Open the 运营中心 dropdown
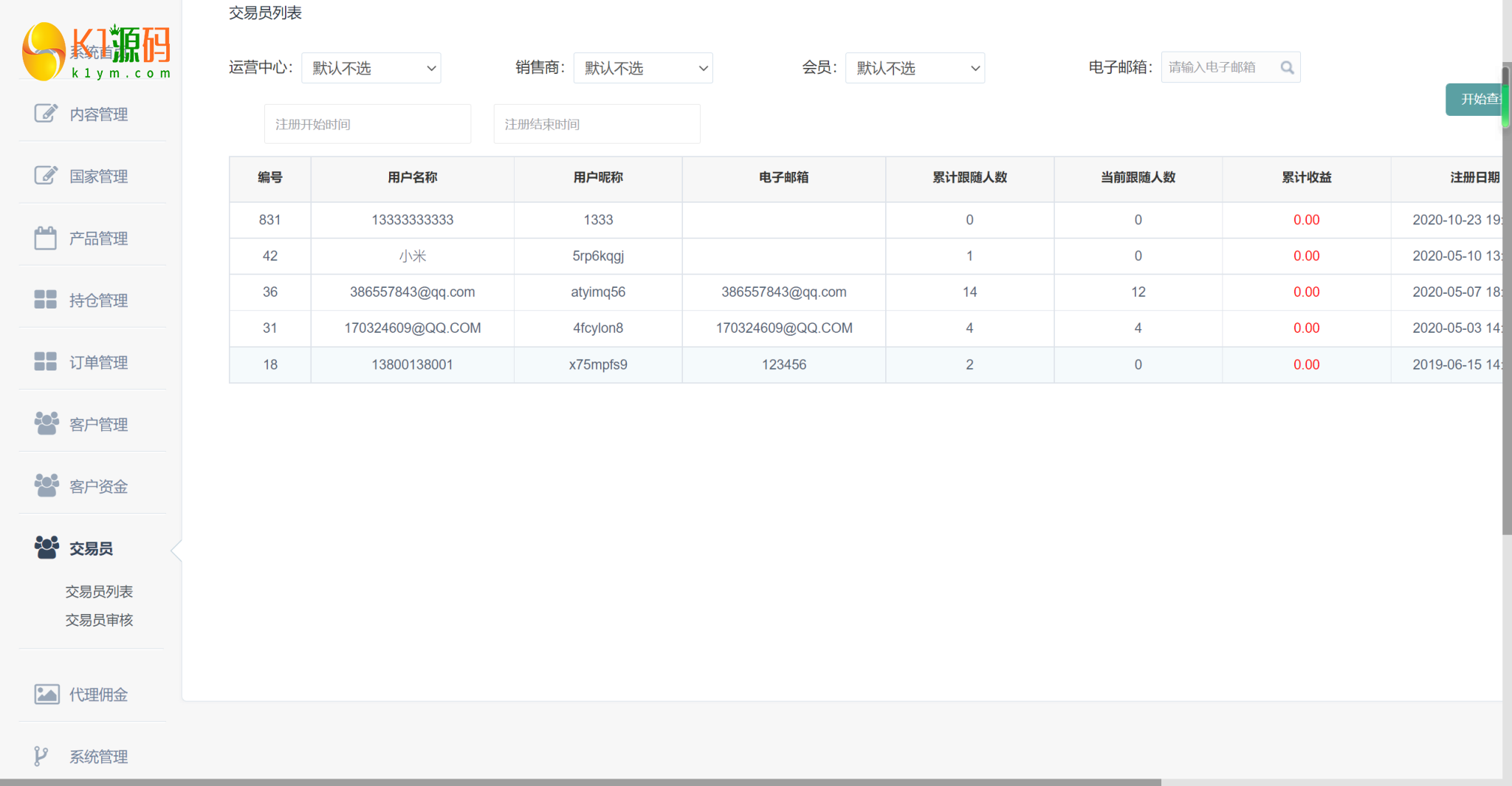 click(x=371, y=69)
